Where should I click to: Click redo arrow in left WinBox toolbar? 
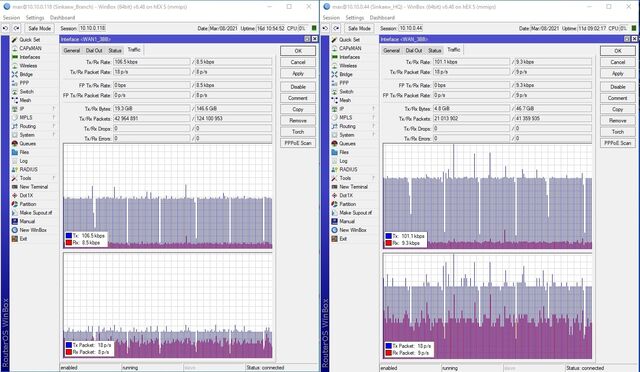16,28
